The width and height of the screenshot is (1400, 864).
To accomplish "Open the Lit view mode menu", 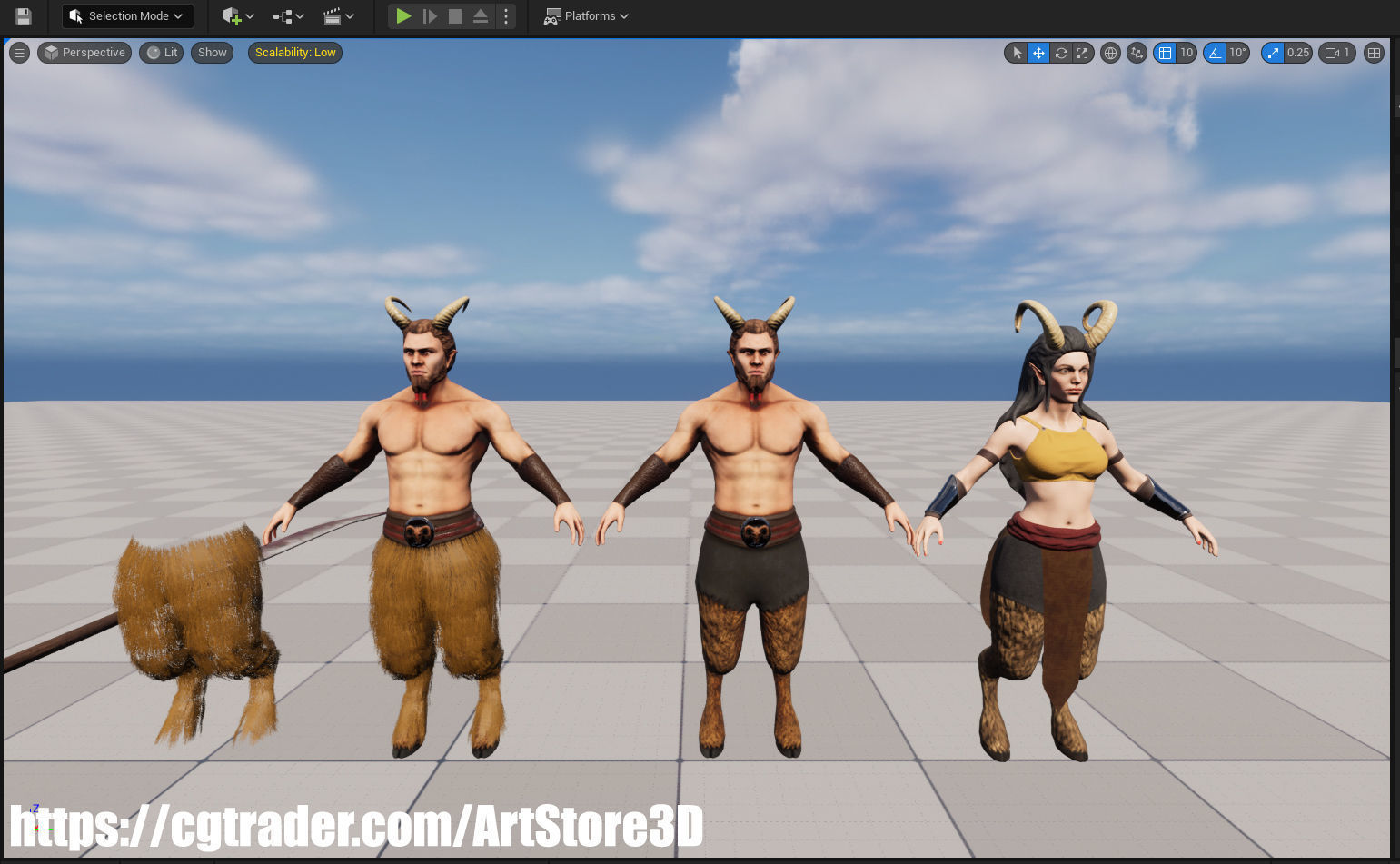I will click(162, 53).
